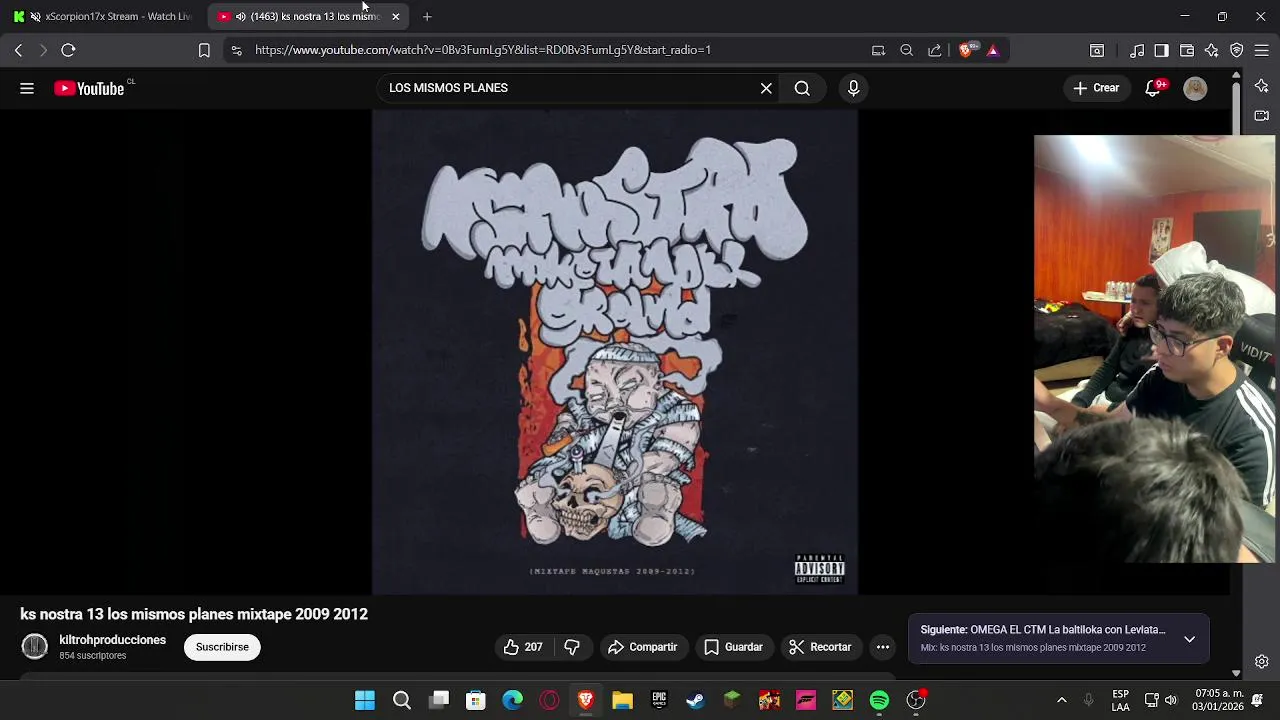Open site settings icon in address bar
1280x720 pixels.
[x=236, y=50]
